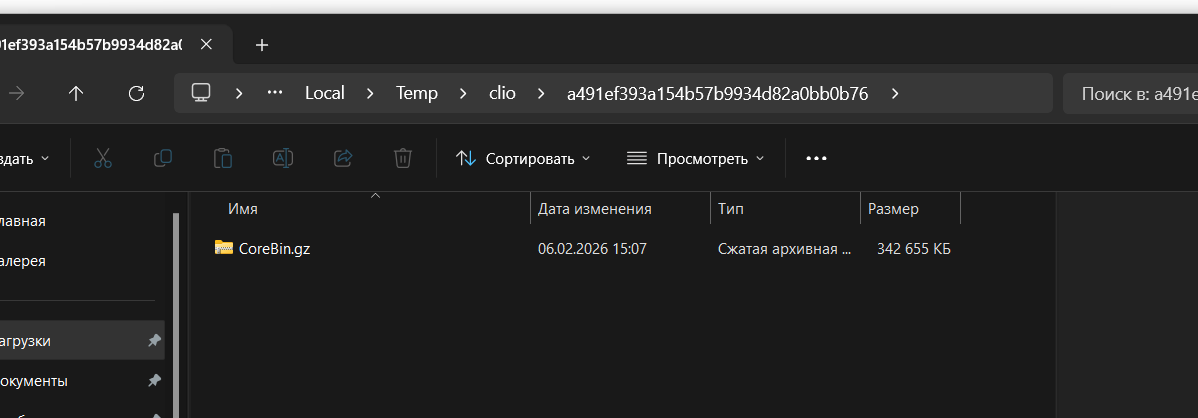1198x418 pixels.
Task: Click the Cut scissors icon
Action: click(102, 158)
